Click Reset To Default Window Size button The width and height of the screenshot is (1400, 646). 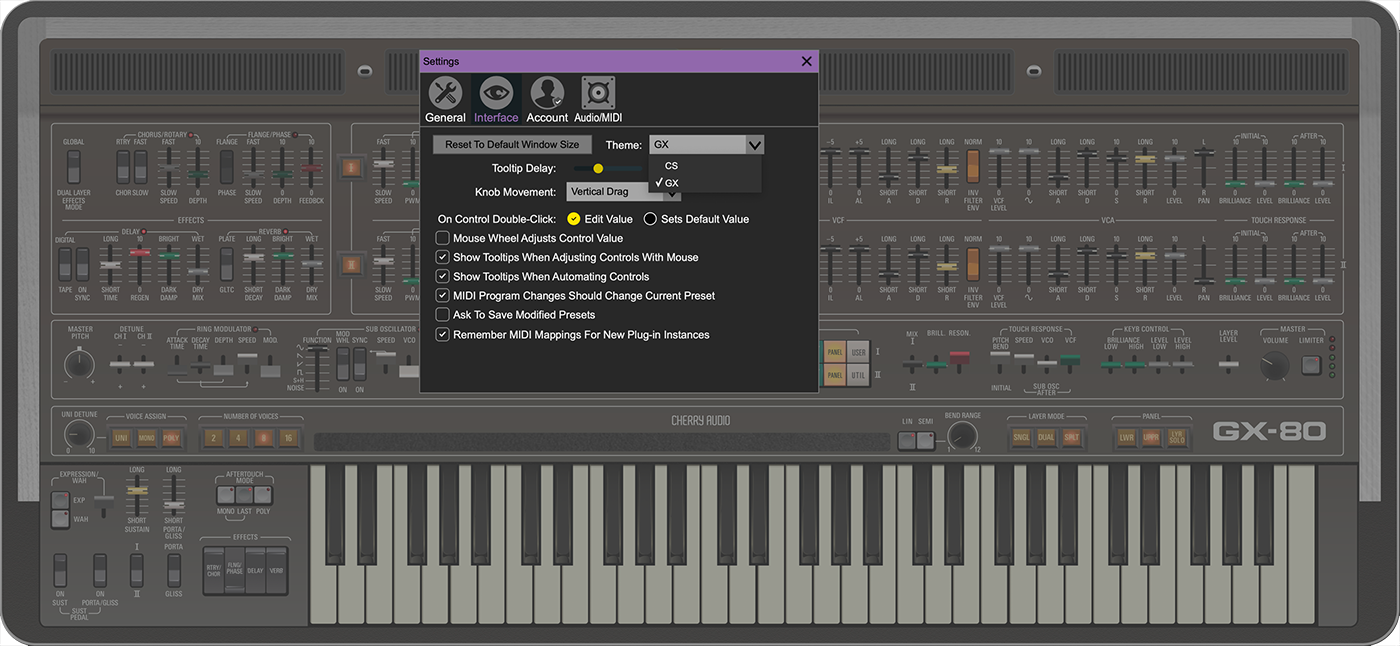click(x=512, y=145)
